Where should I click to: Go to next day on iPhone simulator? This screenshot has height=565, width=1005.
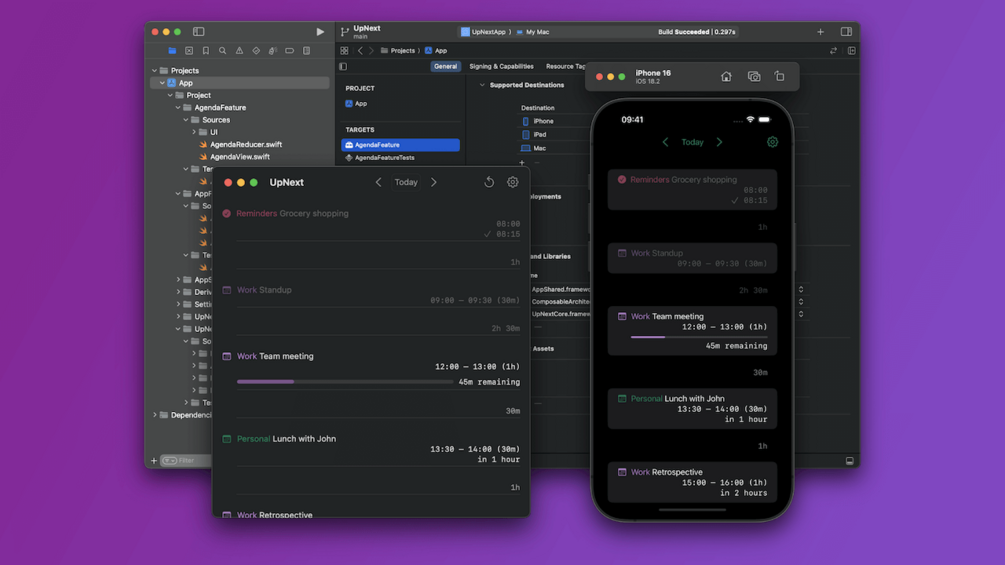(719, 142)
